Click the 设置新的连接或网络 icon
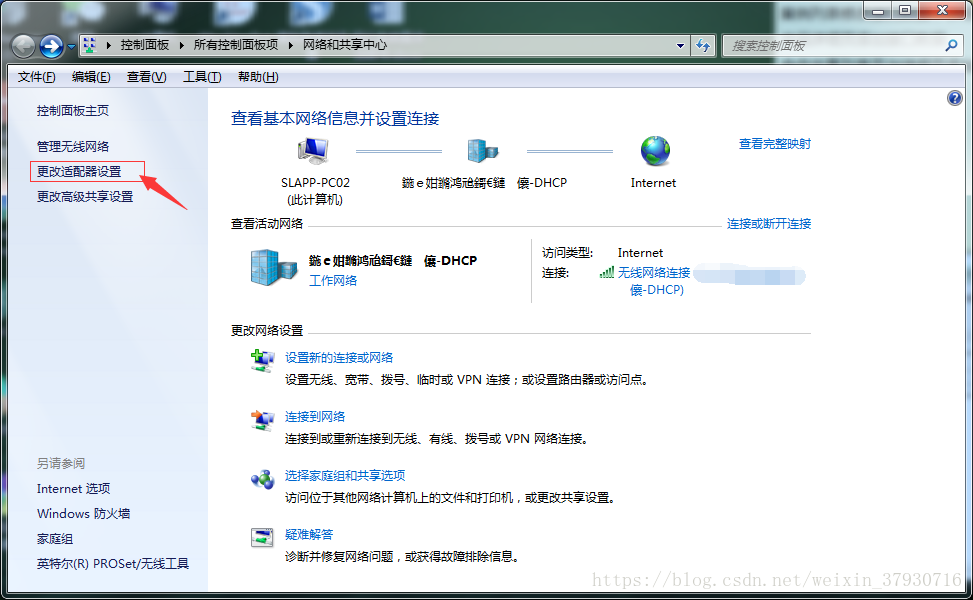This screenshot has height=600, width=973. pos(262,360)
